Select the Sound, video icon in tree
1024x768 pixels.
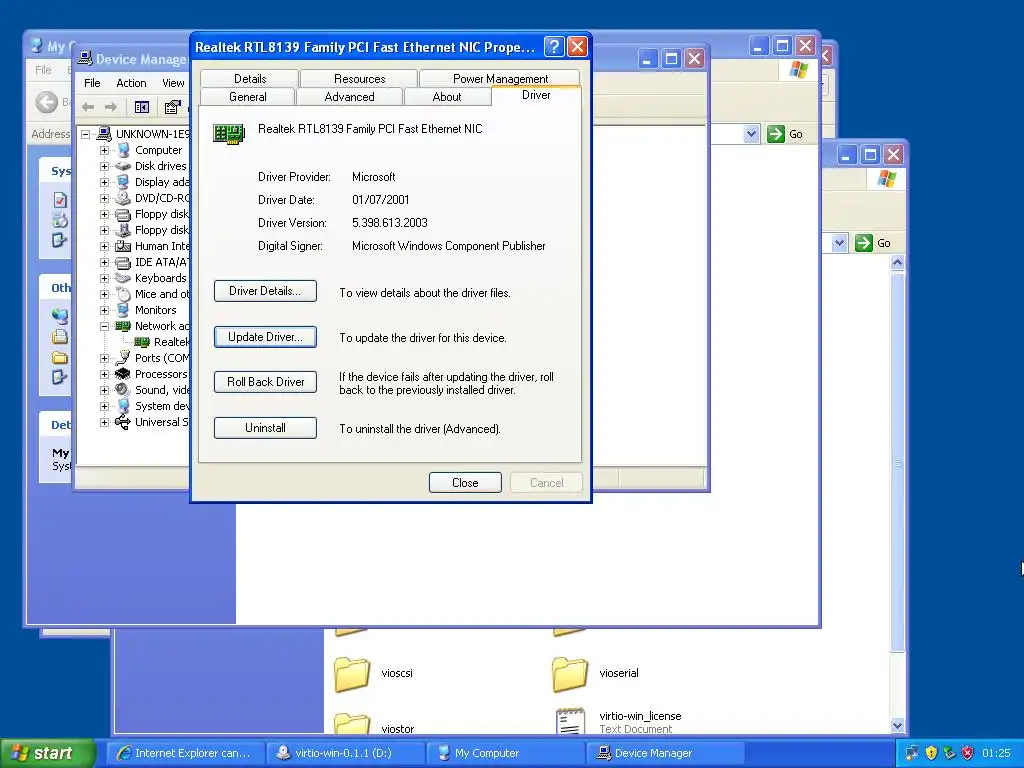(123, 390)
